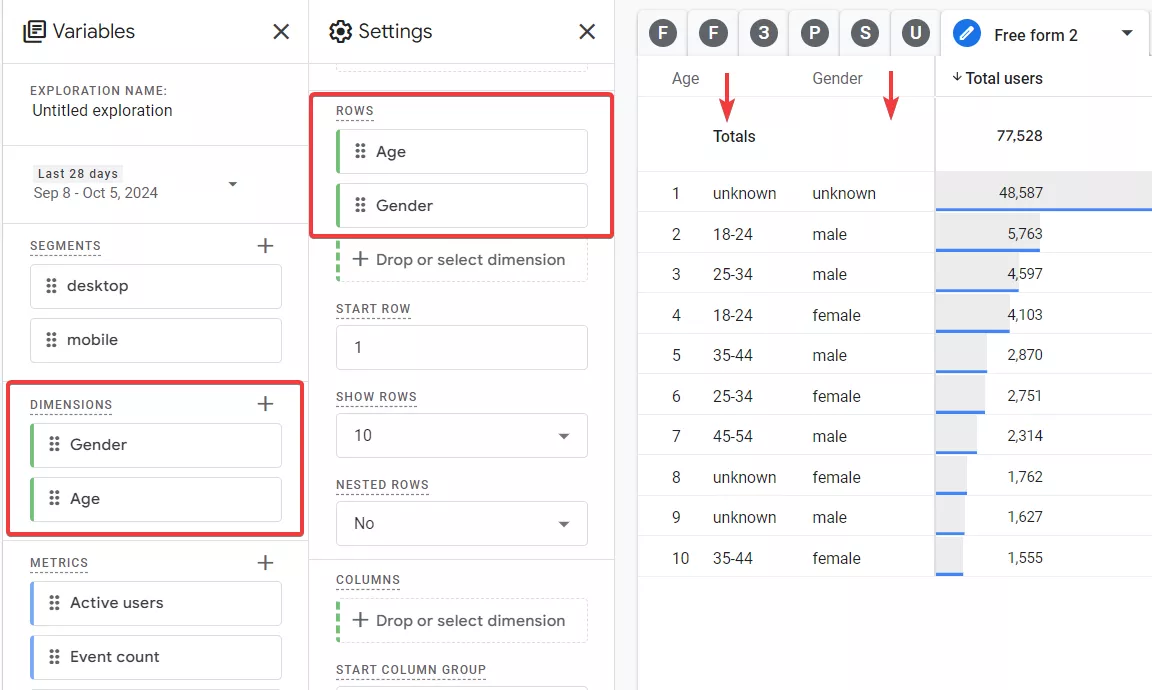The image size is (1152, 690).
Task: Click the cell value 4,103
Action: (1025, 315)
